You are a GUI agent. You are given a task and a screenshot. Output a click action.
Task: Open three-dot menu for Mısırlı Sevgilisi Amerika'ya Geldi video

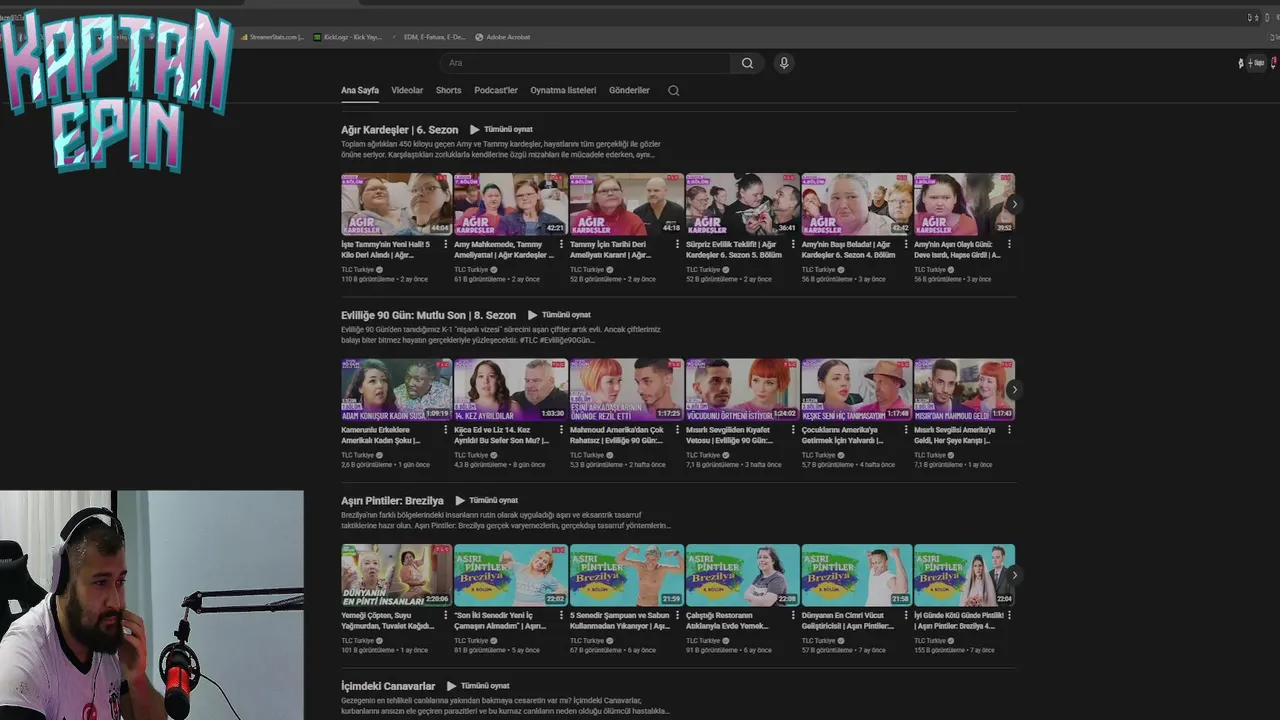click(x=1009, y=430)
